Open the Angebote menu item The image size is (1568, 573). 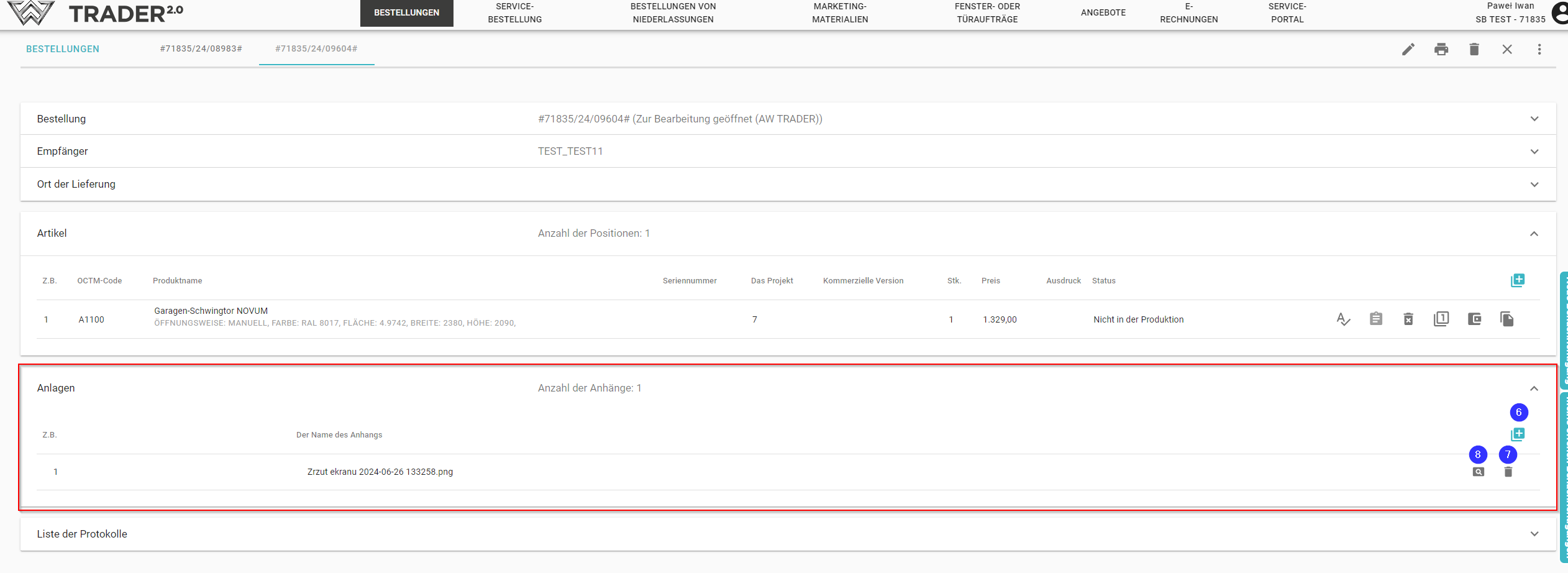click(1103, 12)
